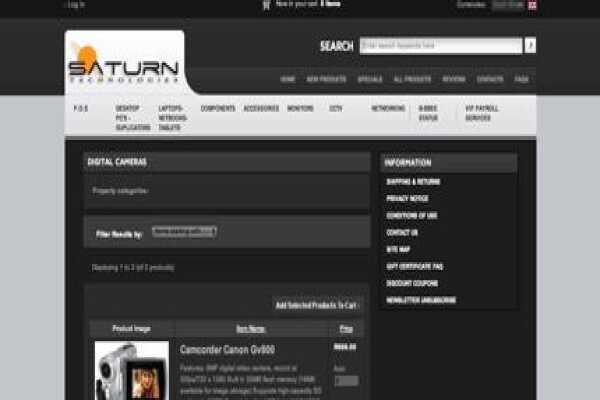Image resolution: width=600 pixels, height=400 pixels.
Task: Open the FAQs menu item
Action: click(522, 79)
